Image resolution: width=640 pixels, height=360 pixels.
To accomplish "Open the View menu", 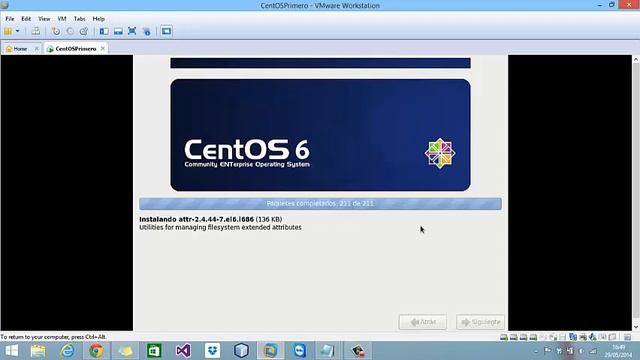I will tap(44, 19).
